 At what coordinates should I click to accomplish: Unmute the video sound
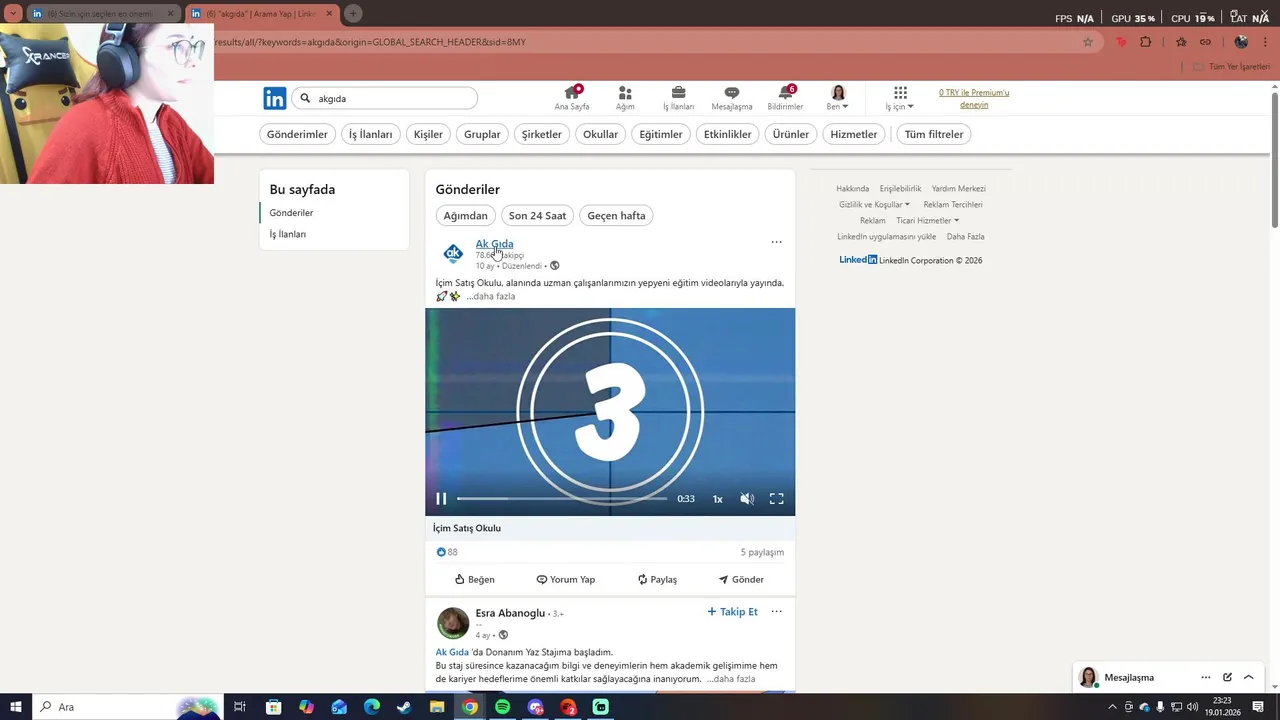coord(747,499)
